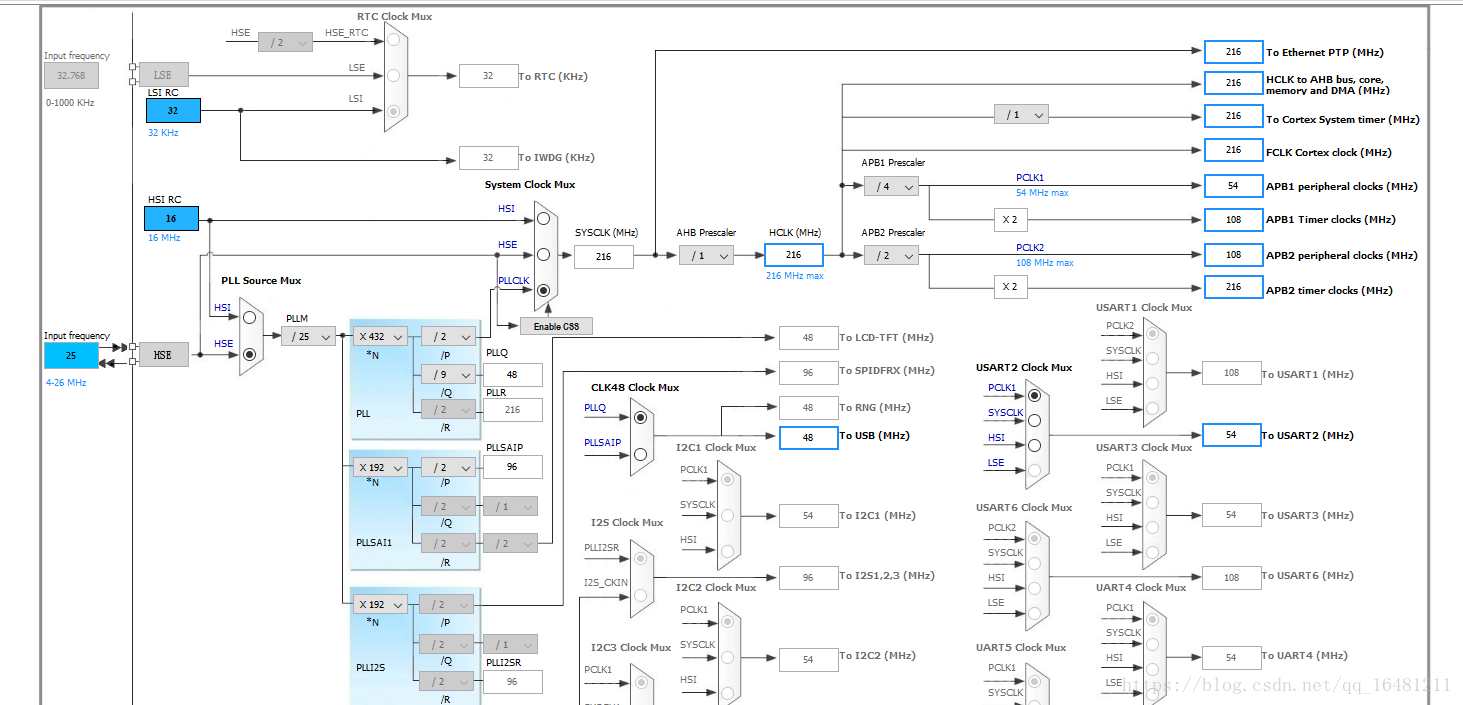Click the LSE input frequency field 32.768
Screen dimensions: 1463x705
coord(71,75)
